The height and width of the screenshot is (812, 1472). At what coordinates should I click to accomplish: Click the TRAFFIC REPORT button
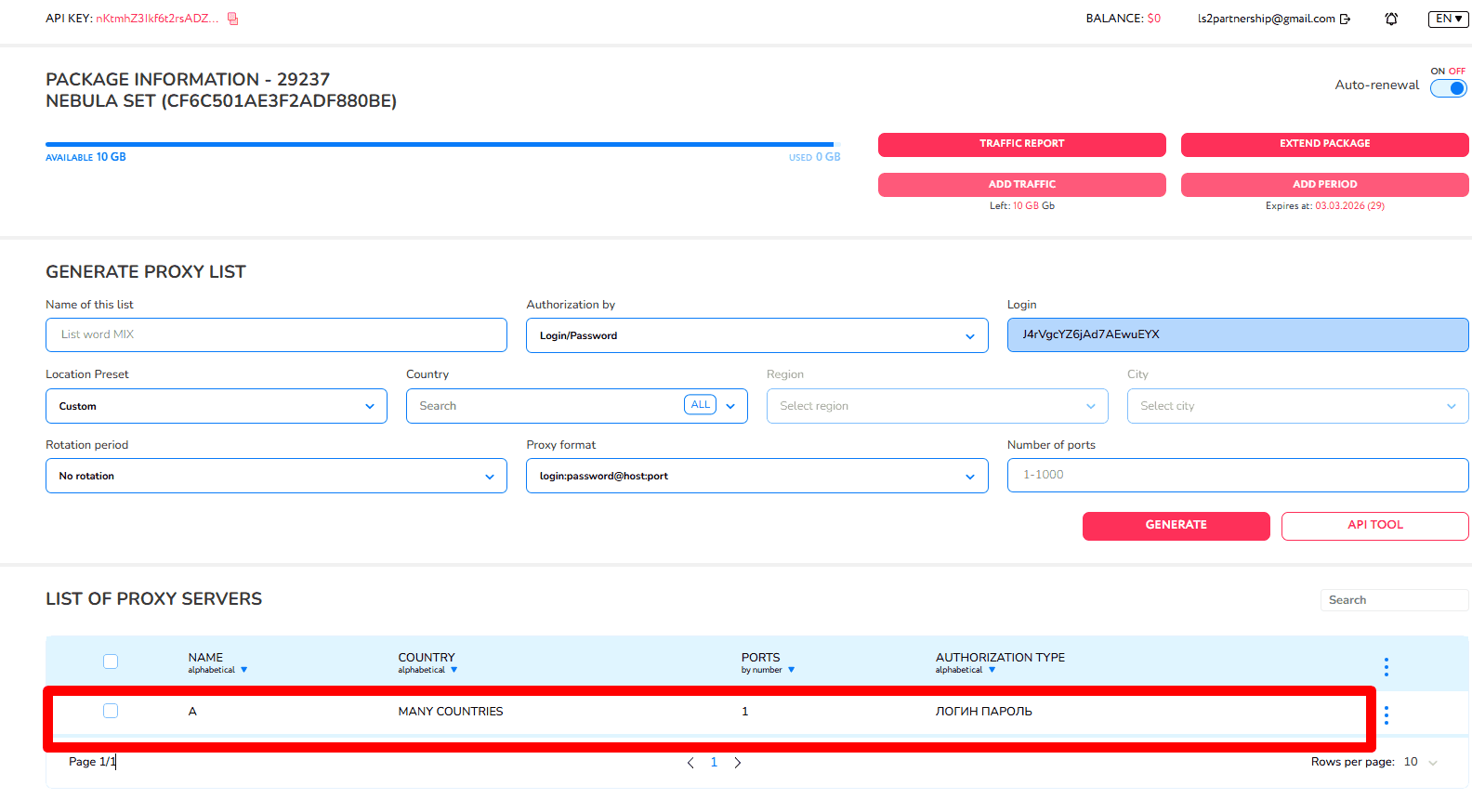1022,144
